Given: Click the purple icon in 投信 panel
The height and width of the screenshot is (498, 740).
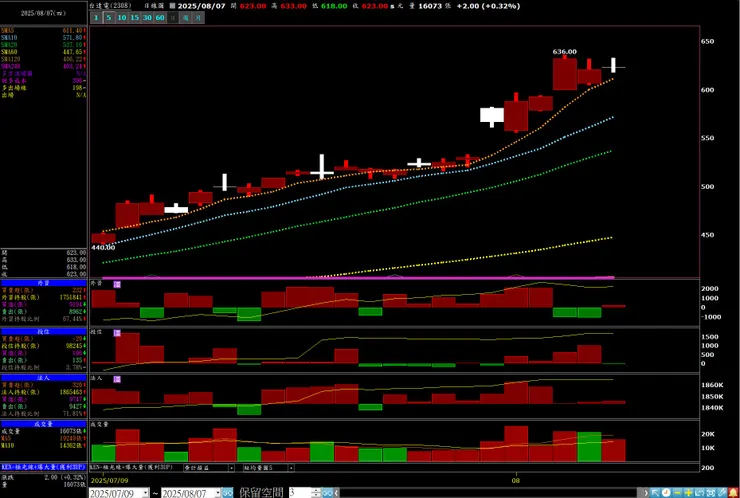Looking at the screenshot, I should point(117,333).
